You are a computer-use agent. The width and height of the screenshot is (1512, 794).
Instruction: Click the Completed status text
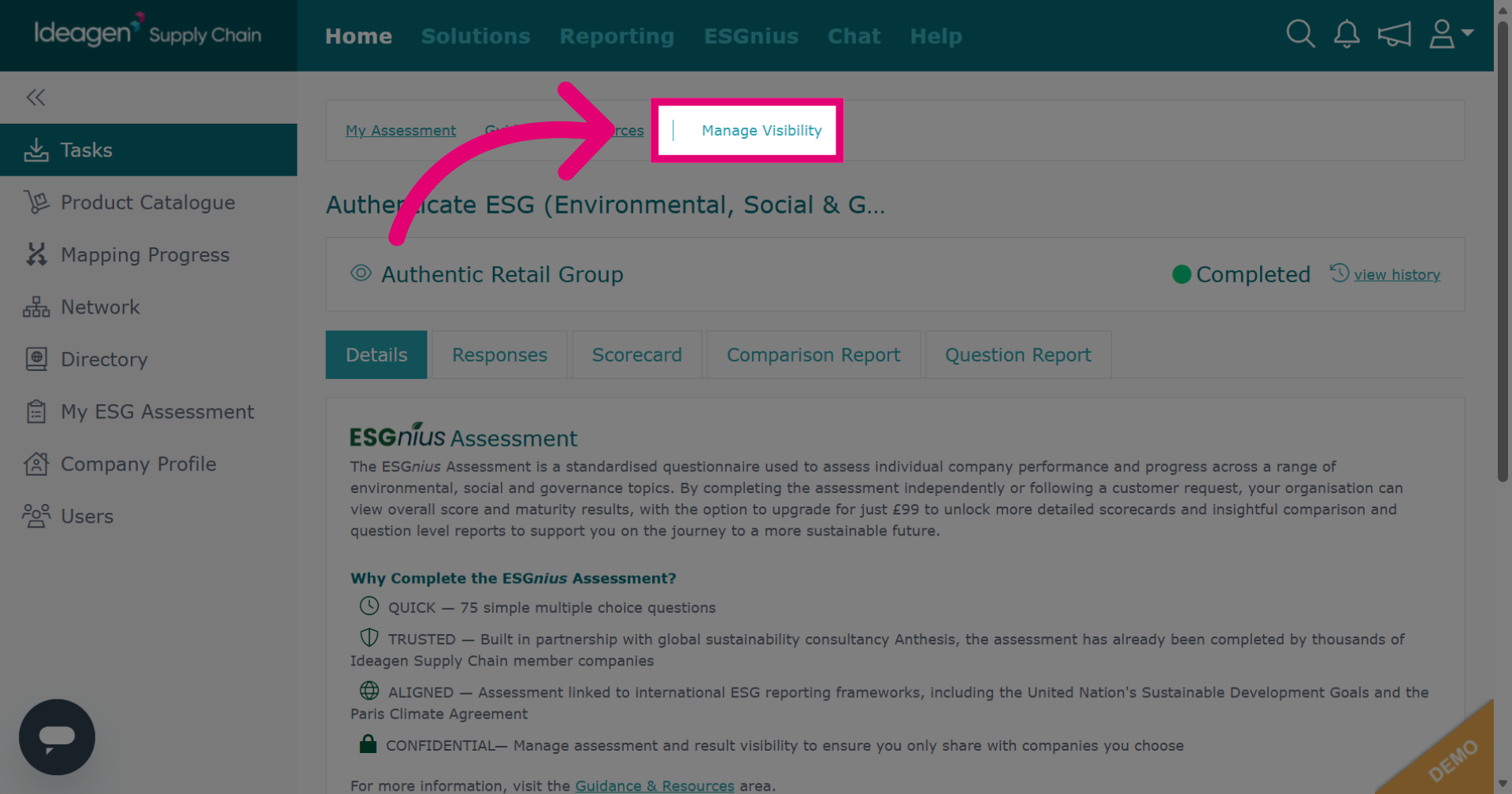tap(1253, 274)
